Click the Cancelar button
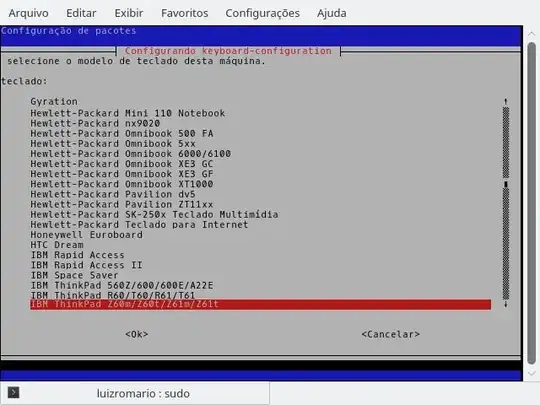The image size is (540, 405). coord(391,334)
